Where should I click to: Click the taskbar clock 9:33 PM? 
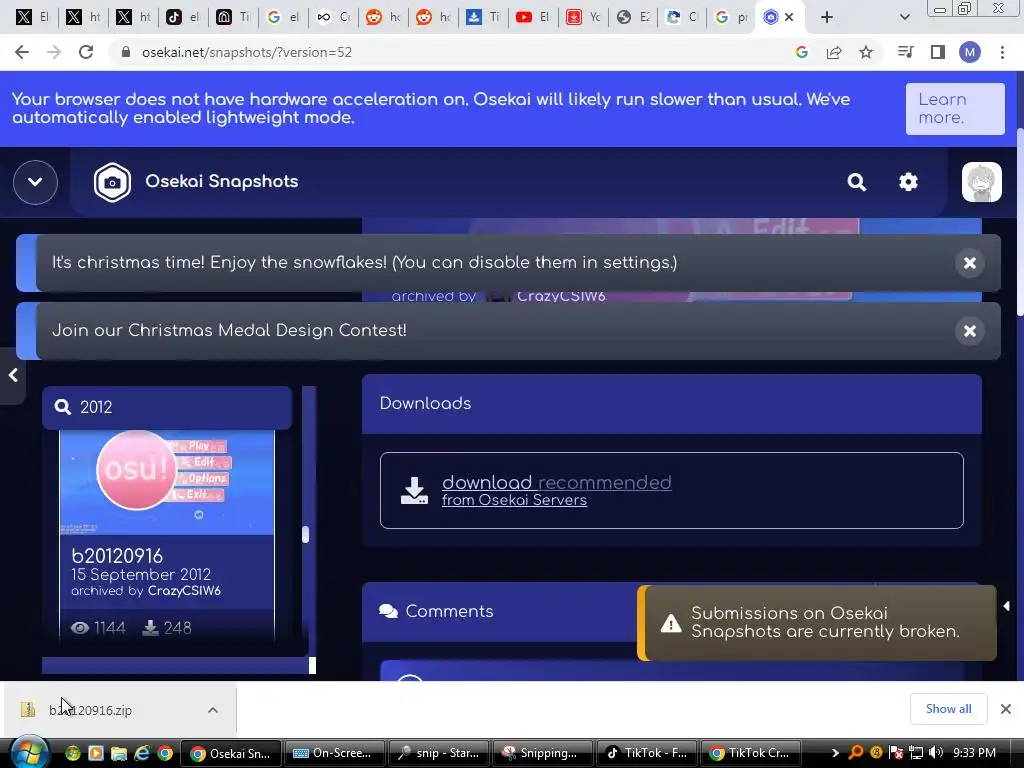(974, 753)
